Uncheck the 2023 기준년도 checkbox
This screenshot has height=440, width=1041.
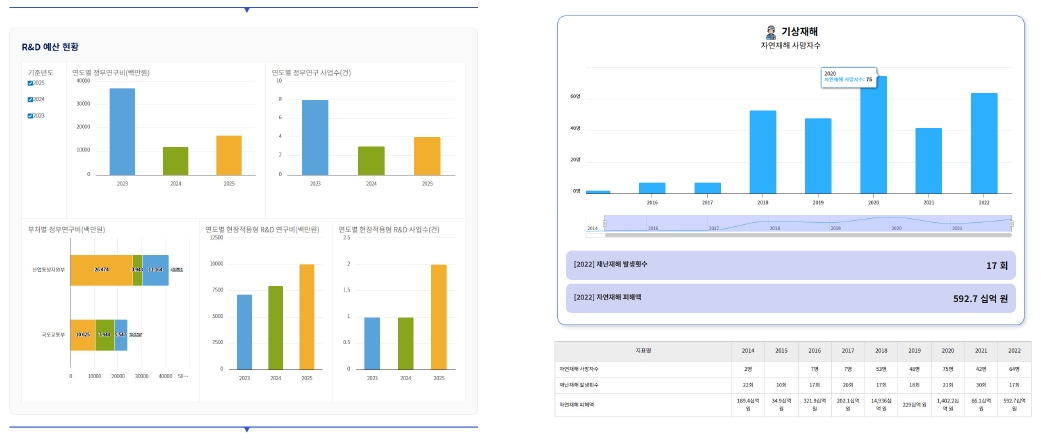(x=30, y=115)
